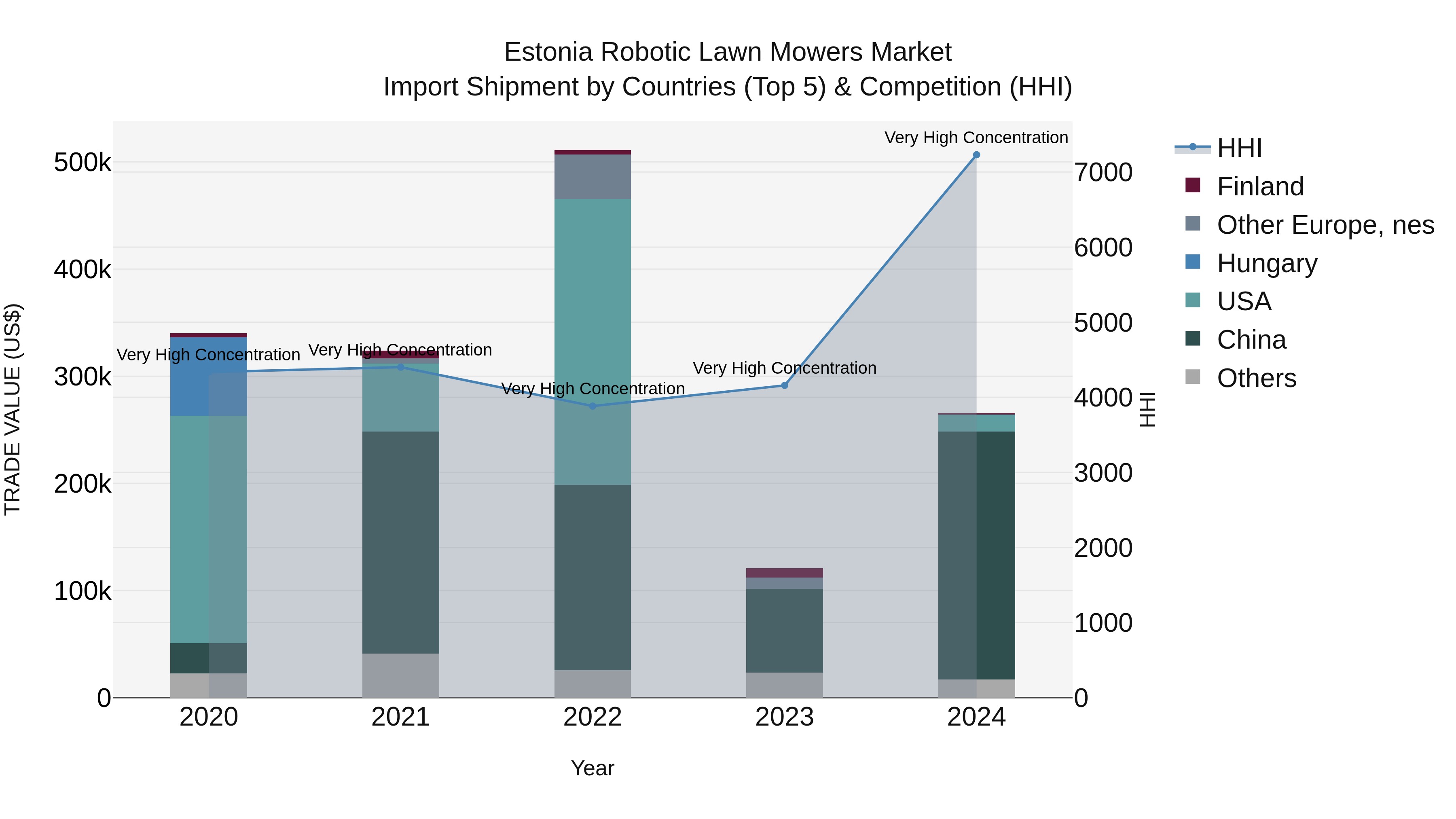The height and width of the screenshot is (819, 1456).
Task: Select the 2022 HHI data point
Action: click(x=593, y=406)
